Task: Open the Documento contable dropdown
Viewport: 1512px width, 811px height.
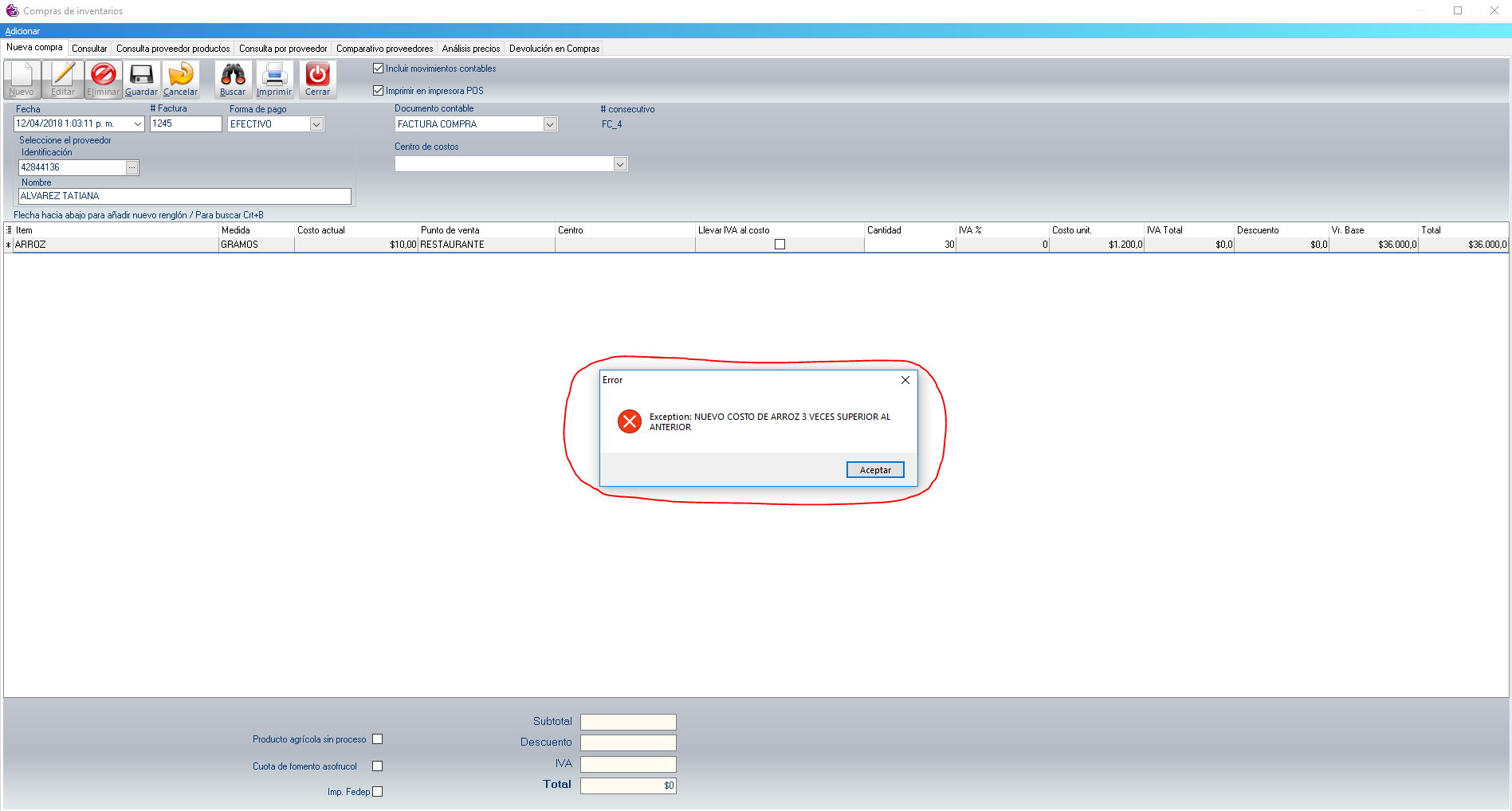Action: 550,124
